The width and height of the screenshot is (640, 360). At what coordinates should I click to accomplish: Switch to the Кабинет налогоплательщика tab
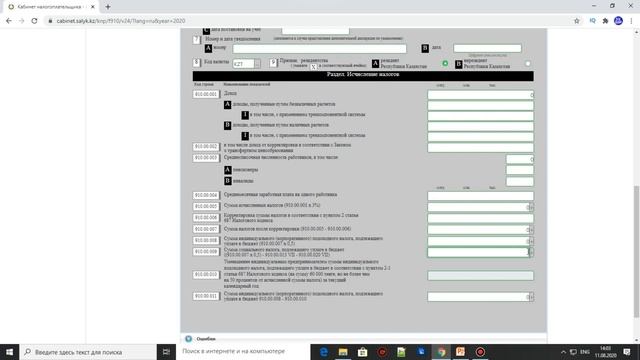point(51,7)
